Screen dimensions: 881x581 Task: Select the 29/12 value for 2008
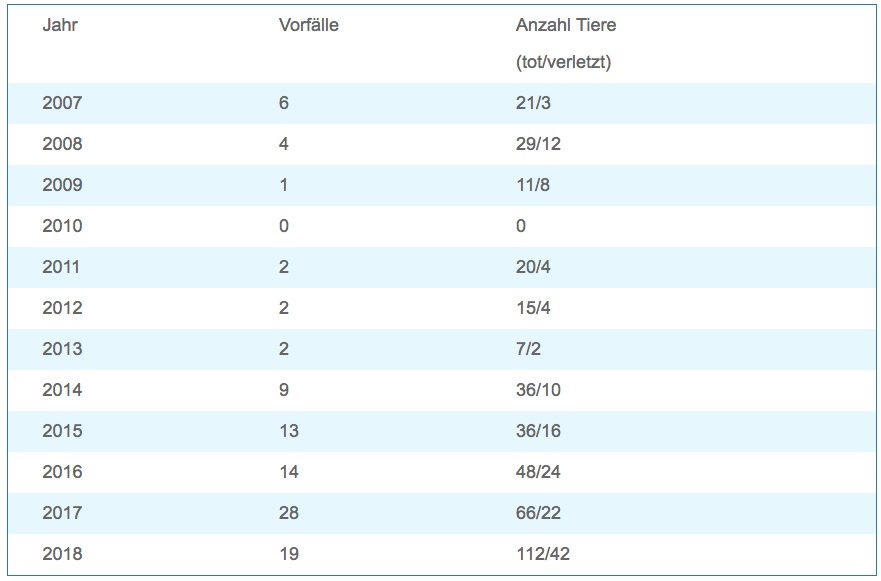[x=538, y=144]
